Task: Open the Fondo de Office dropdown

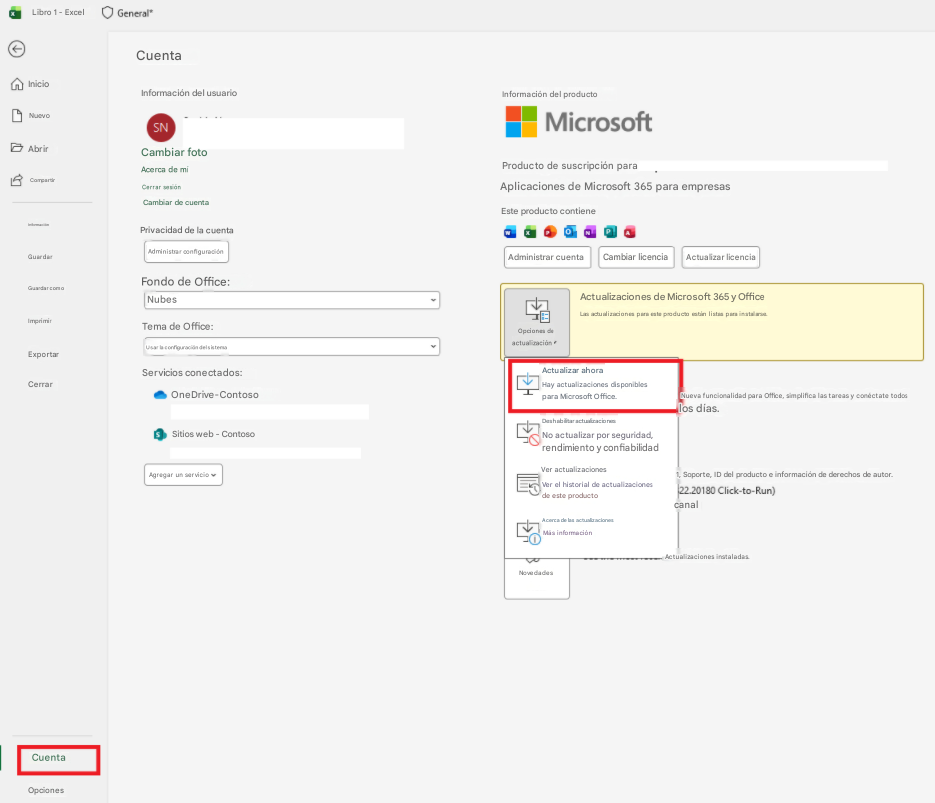Action: (x=292, y=300)
